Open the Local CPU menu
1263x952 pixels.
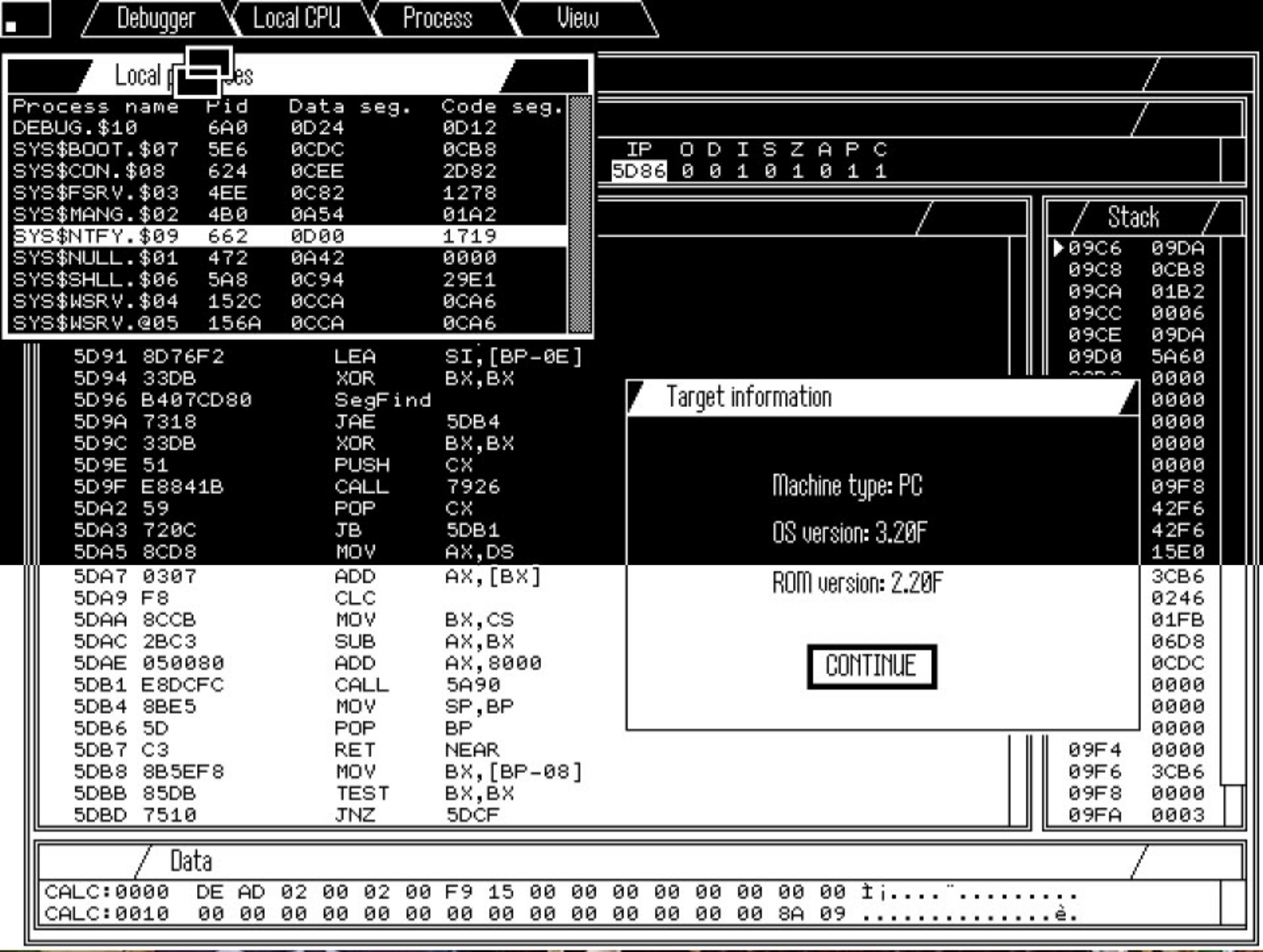point(296,19)
